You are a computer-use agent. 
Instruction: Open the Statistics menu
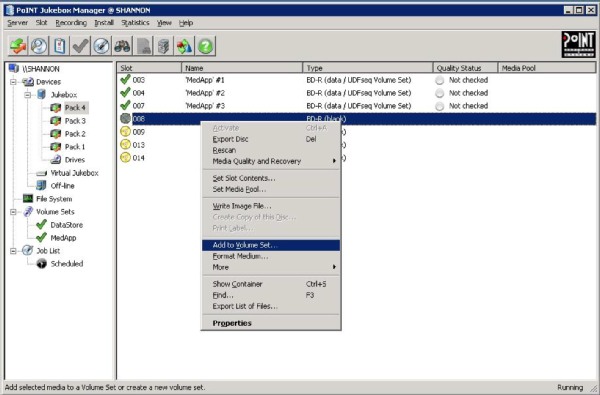tap(135, 23)
